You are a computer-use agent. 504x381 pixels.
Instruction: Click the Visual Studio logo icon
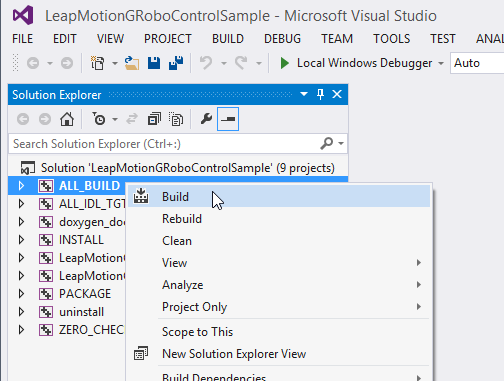click(23, 15)
